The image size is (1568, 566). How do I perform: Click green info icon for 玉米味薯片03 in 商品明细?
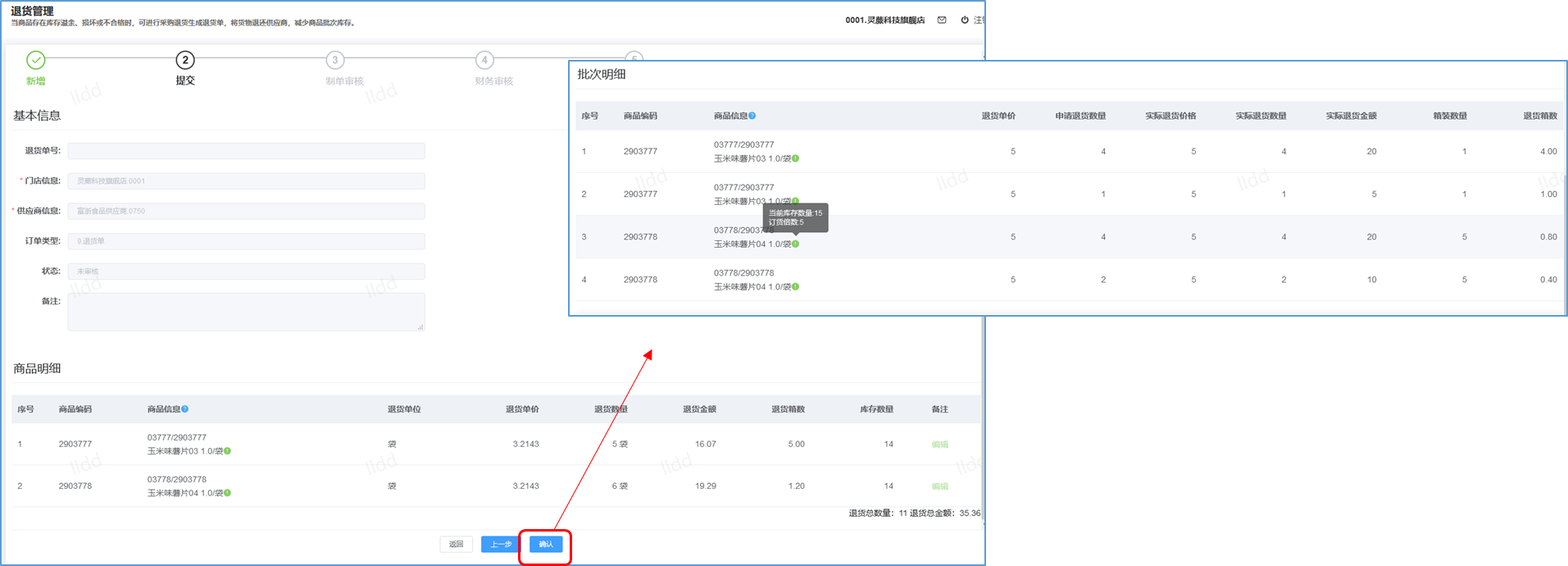[x=228, y=451]
